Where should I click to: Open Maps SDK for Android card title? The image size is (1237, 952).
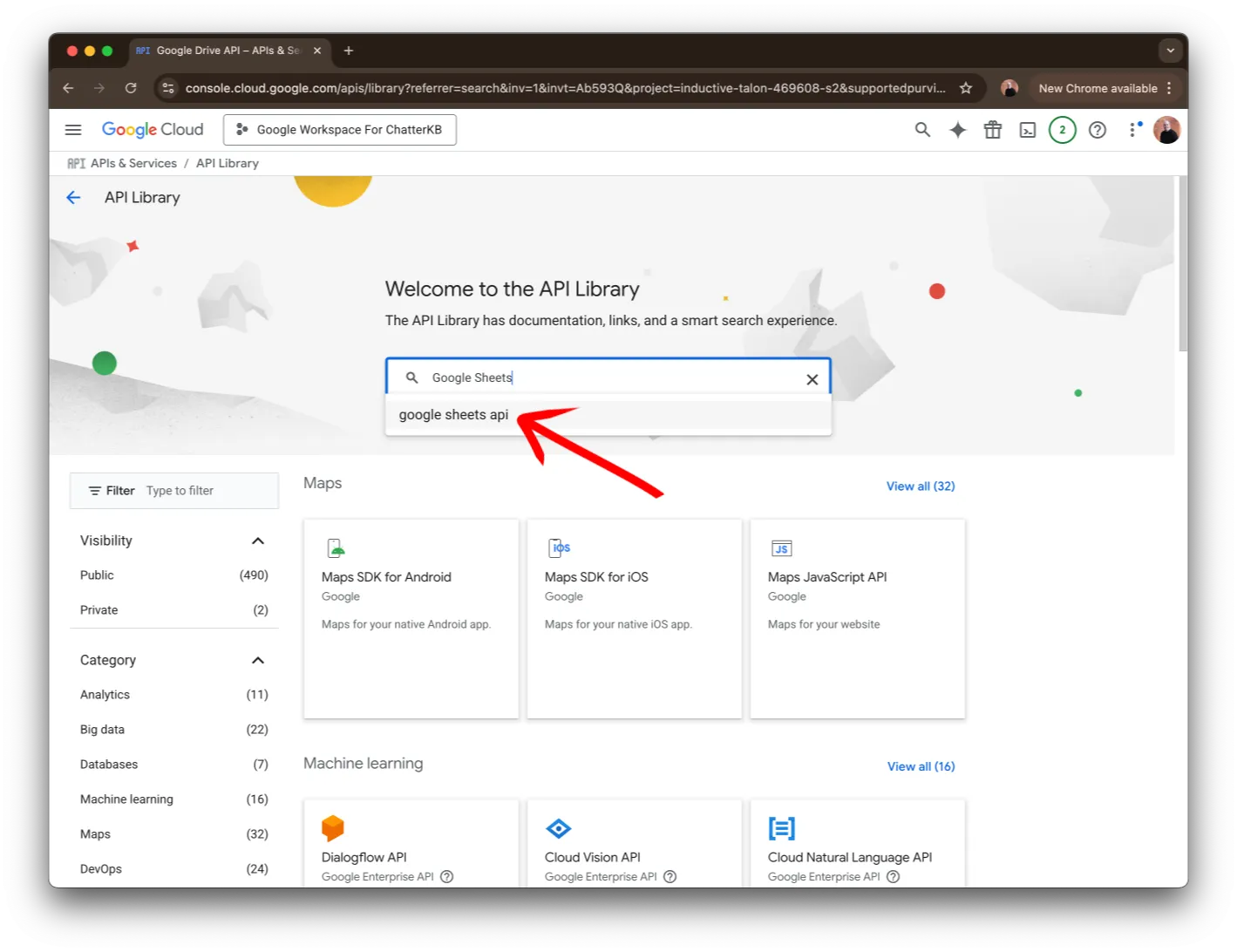point(386,577)
